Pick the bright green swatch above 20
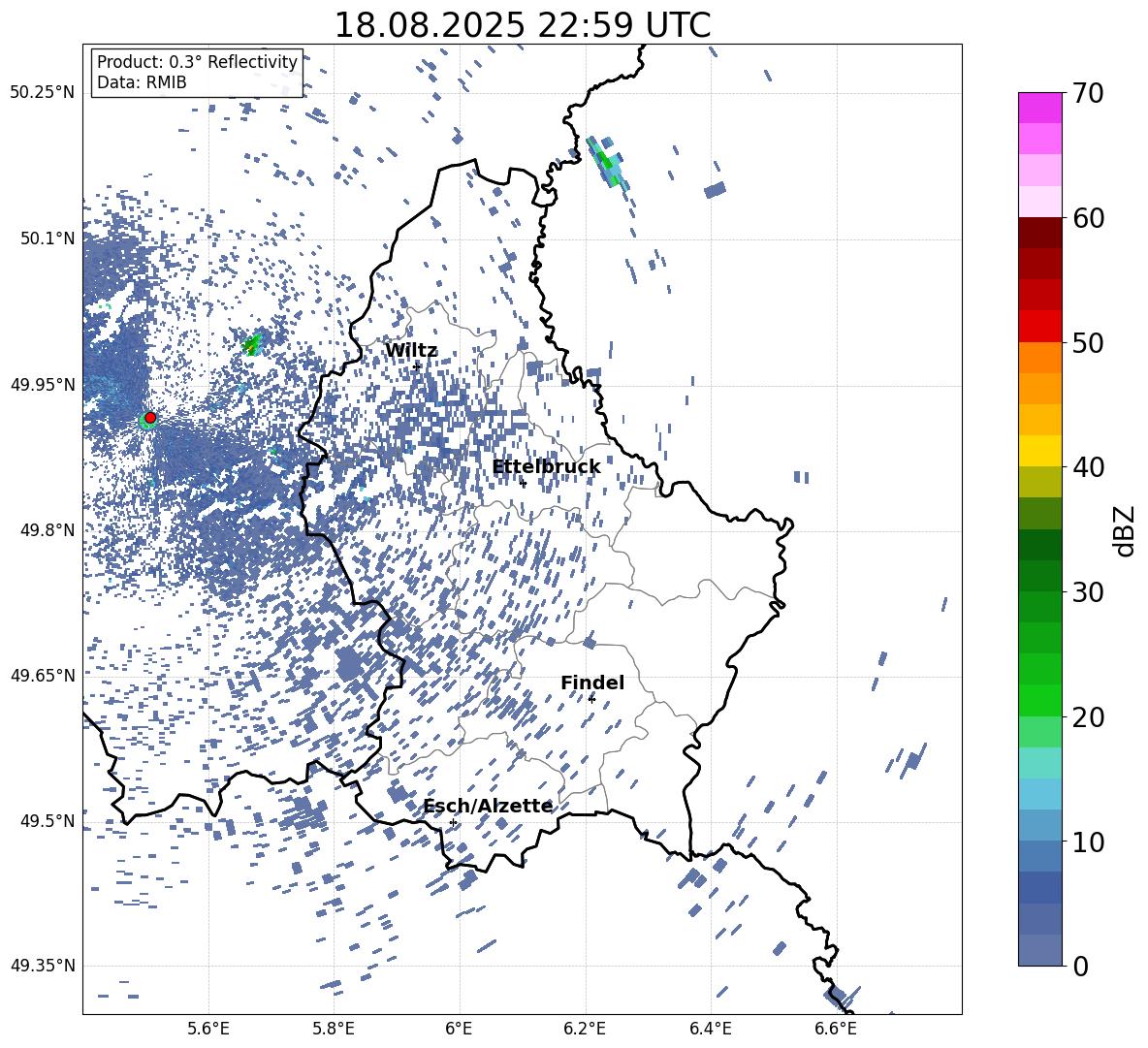The height and width of the screenshot is (1048, 1148). point(1039,700)
